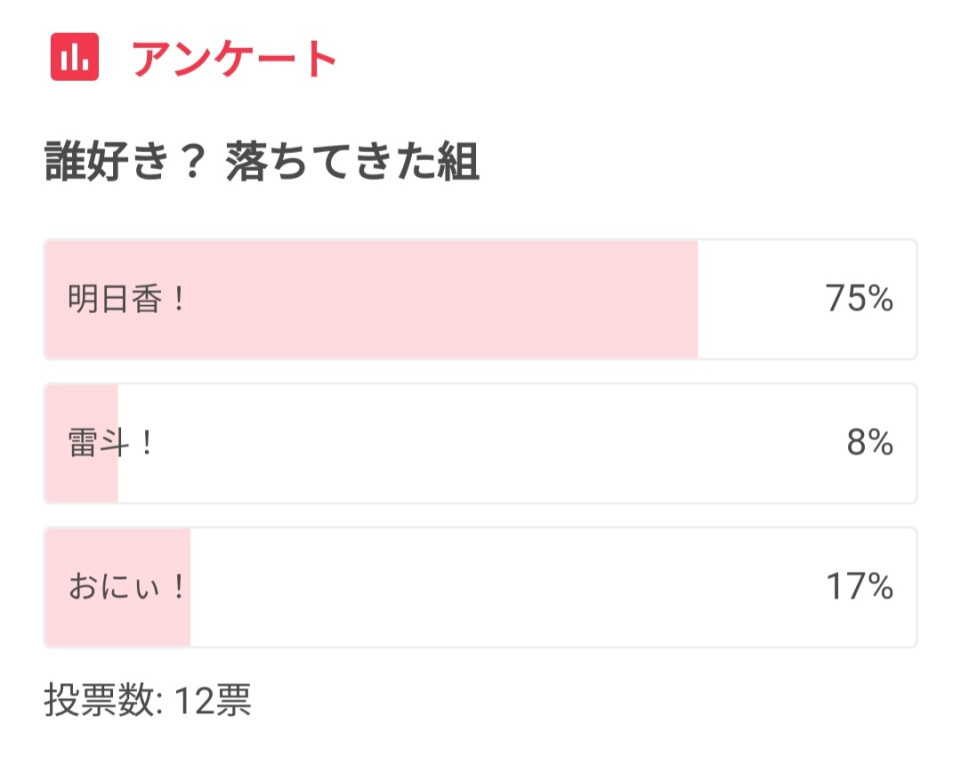Click the white unfilled middle of 雷斗 bar
The image size is (960, 764).
(480, 443)
